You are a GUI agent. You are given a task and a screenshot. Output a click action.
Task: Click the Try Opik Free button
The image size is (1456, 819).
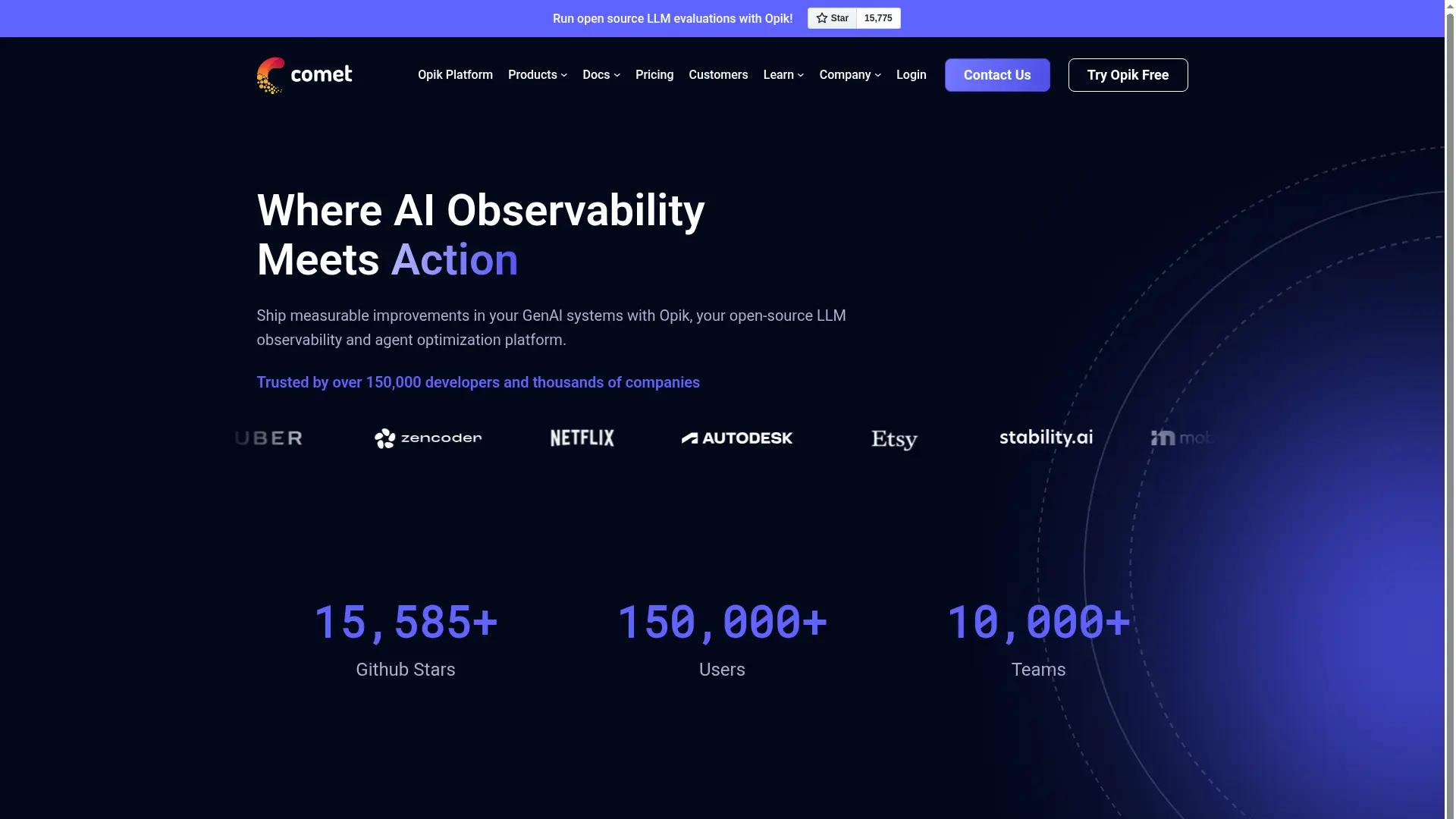pyautogui.click(x=1128, y=74)
